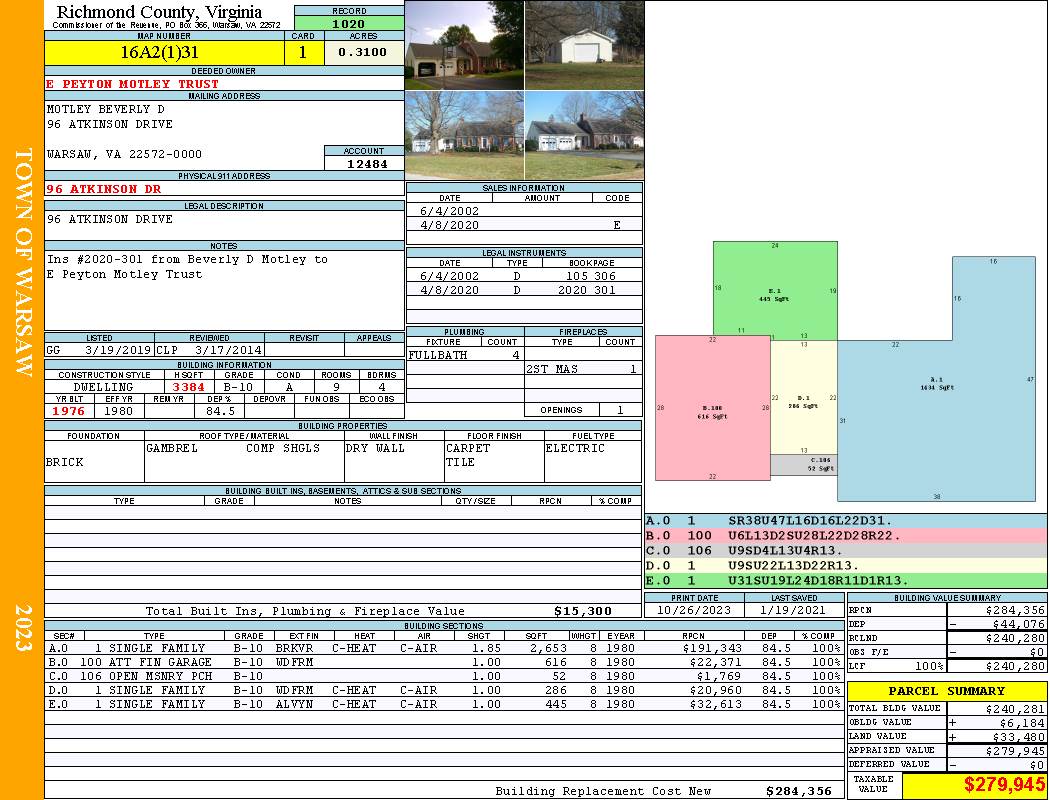Select mailing name MOTLEY BEVERLY D
The width and height of the screenshot is (1050, 800).
coord(105,108)
